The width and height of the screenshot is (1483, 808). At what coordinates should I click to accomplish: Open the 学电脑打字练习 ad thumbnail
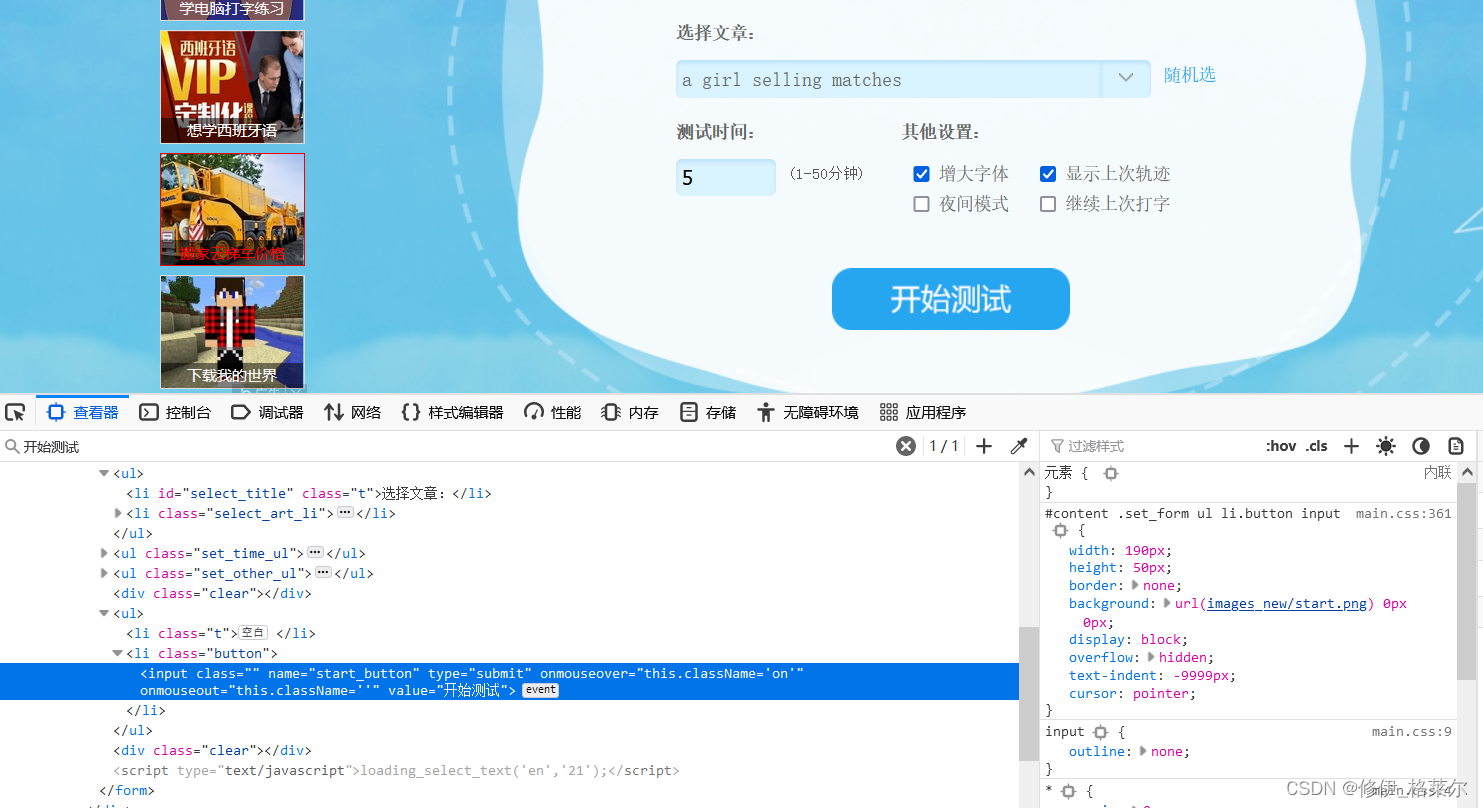click(232, 10)
